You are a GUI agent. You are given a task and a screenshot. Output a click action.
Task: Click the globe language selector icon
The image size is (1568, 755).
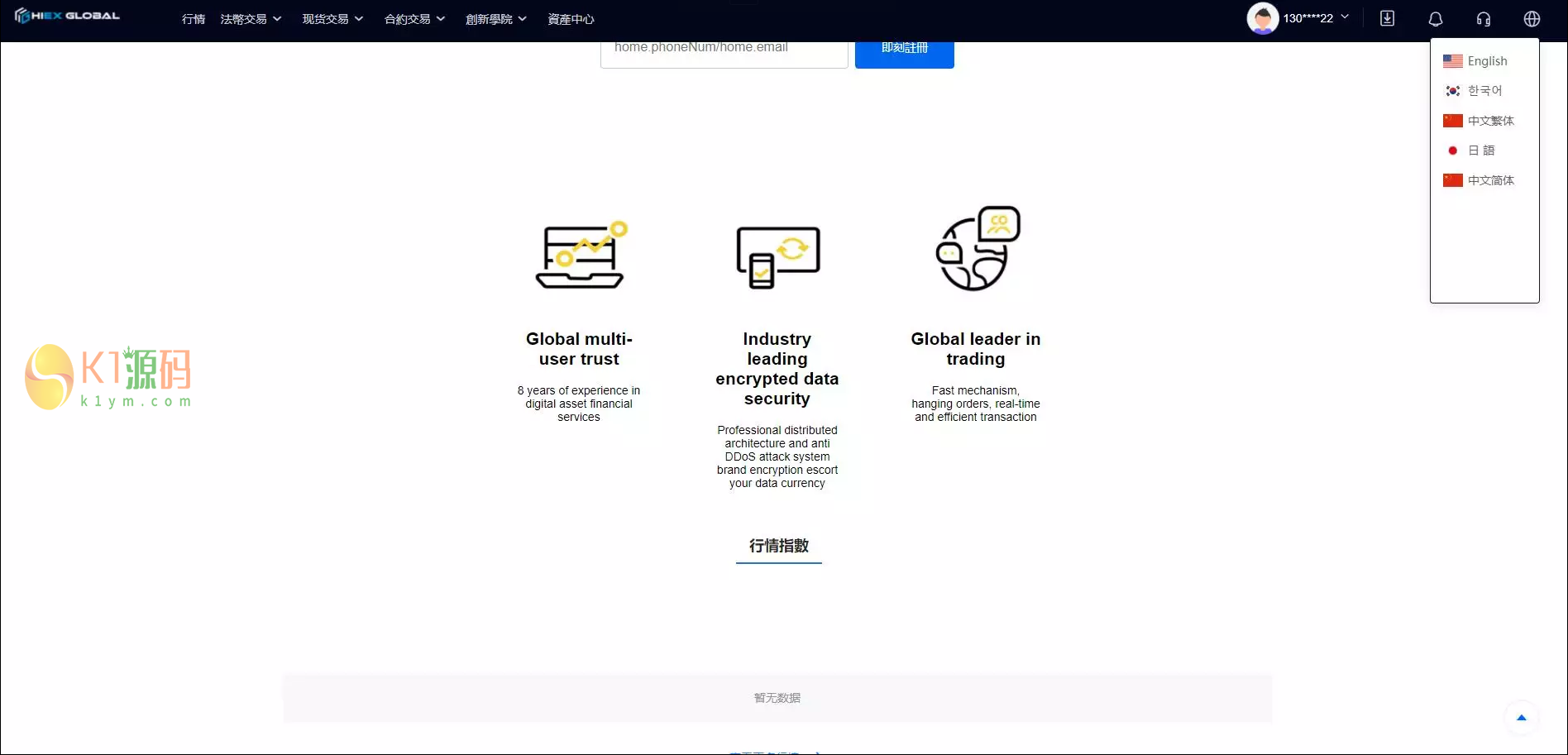pyautogui.click(x=1532, y=18)
